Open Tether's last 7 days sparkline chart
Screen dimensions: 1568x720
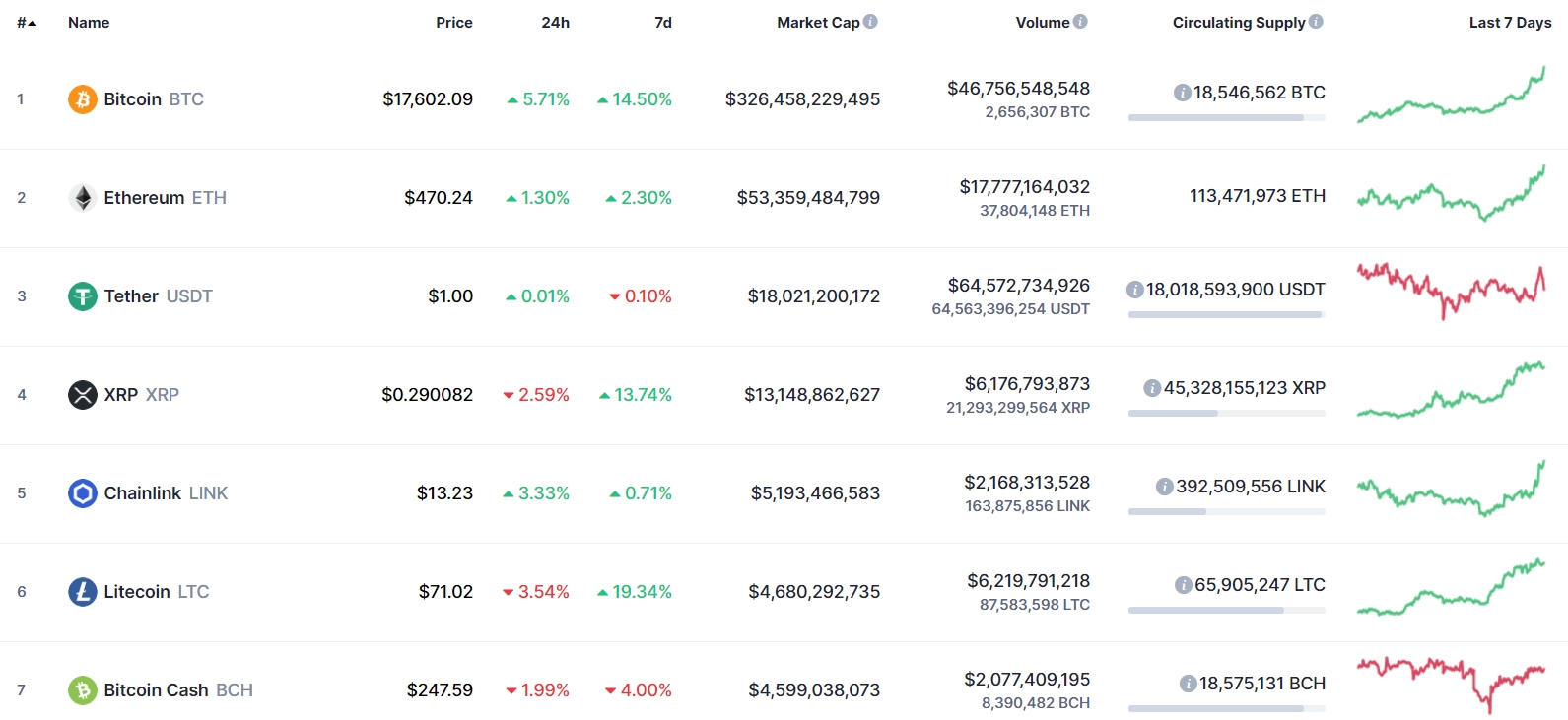coord(1451,292)
